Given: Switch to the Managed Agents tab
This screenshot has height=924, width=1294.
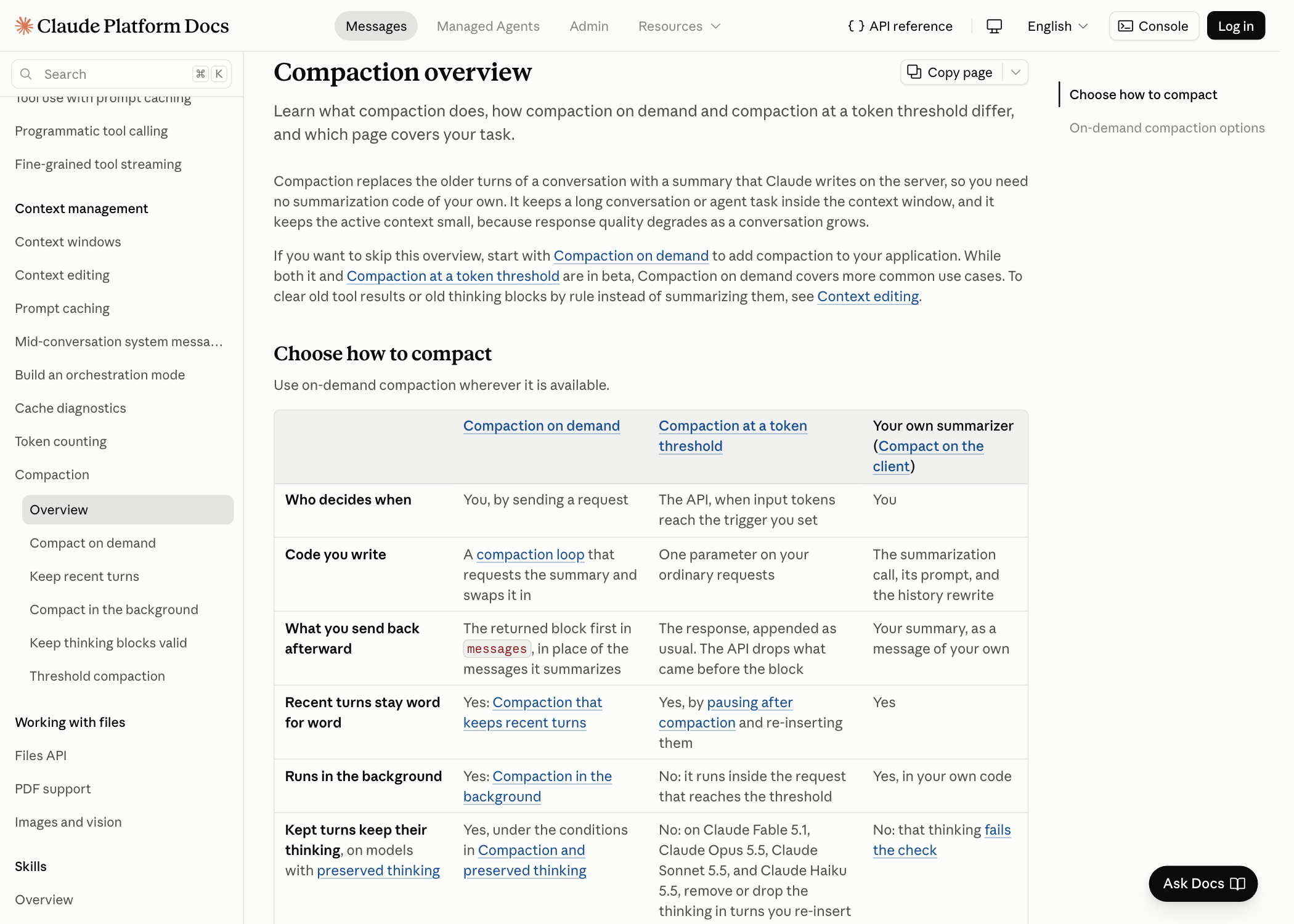Looking at the screenshot, I should tap(488, 26).
